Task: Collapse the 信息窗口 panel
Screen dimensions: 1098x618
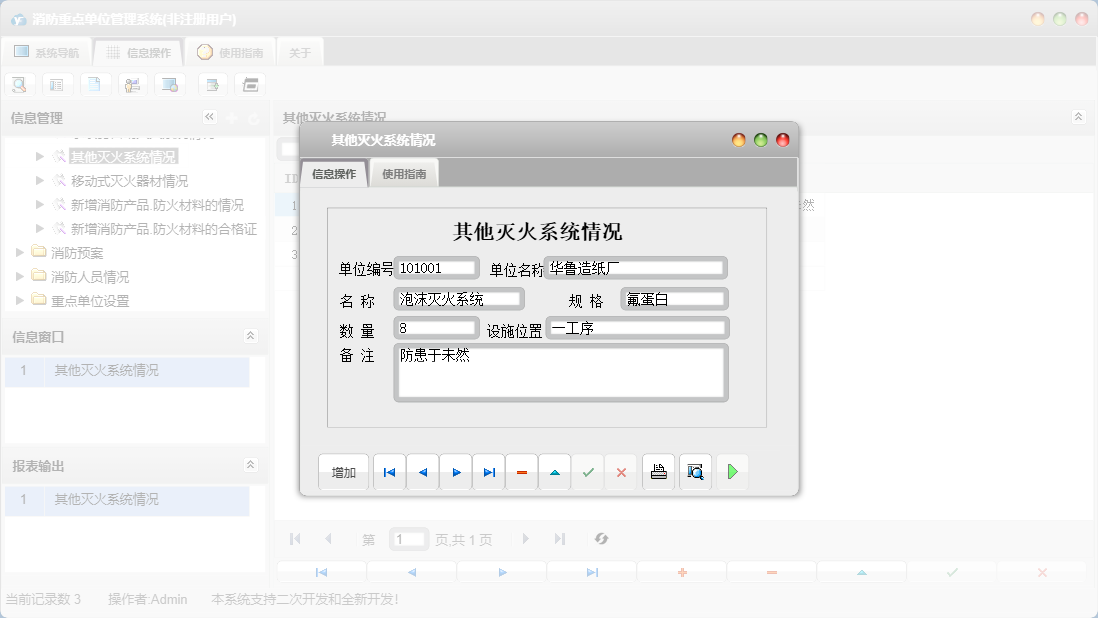Action: (251, 336)
